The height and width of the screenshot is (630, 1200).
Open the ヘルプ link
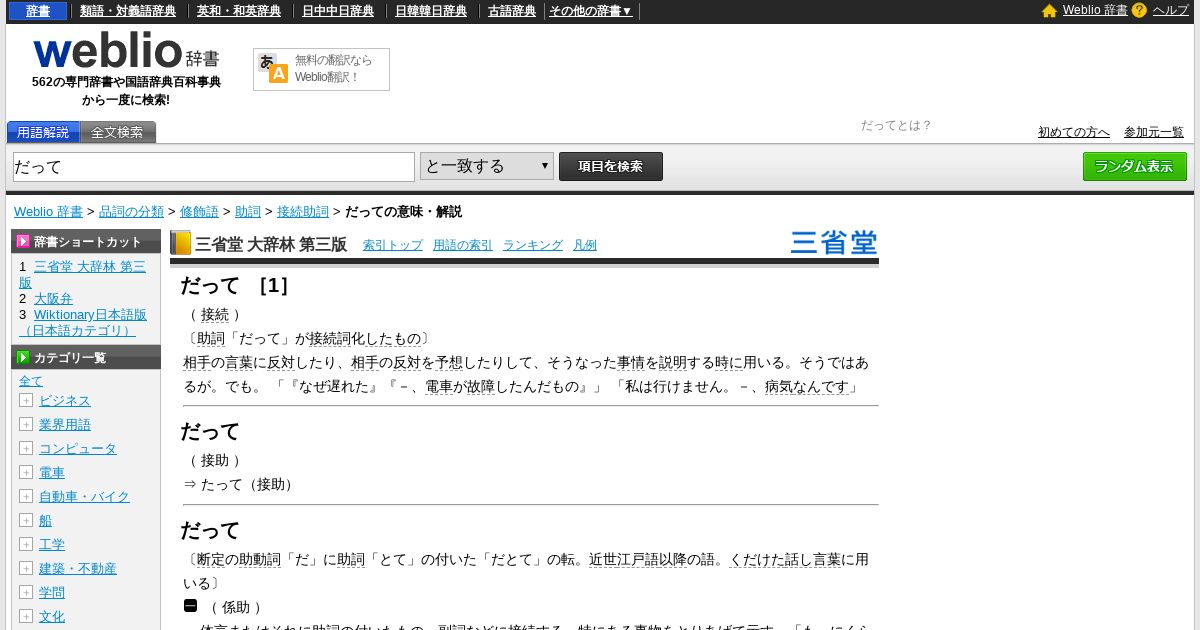click(x=1171, y=10)
